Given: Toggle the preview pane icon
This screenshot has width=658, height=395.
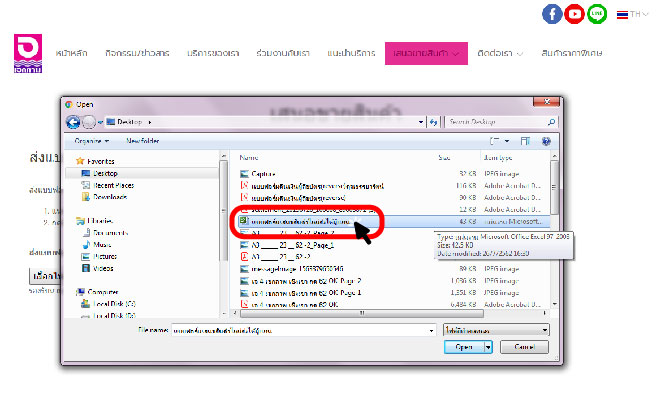Looking at the screenshot, I should (525, 141).
